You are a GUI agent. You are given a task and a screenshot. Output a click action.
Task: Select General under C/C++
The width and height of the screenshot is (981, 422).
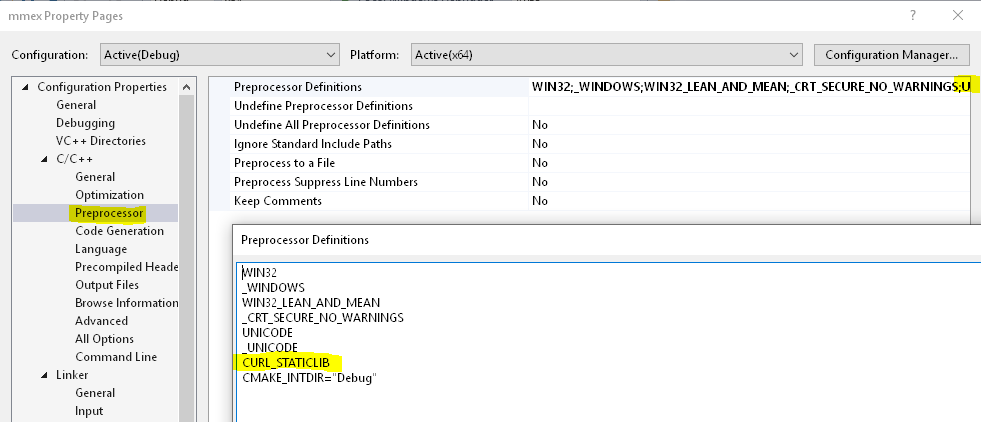[x=95, y=177]
